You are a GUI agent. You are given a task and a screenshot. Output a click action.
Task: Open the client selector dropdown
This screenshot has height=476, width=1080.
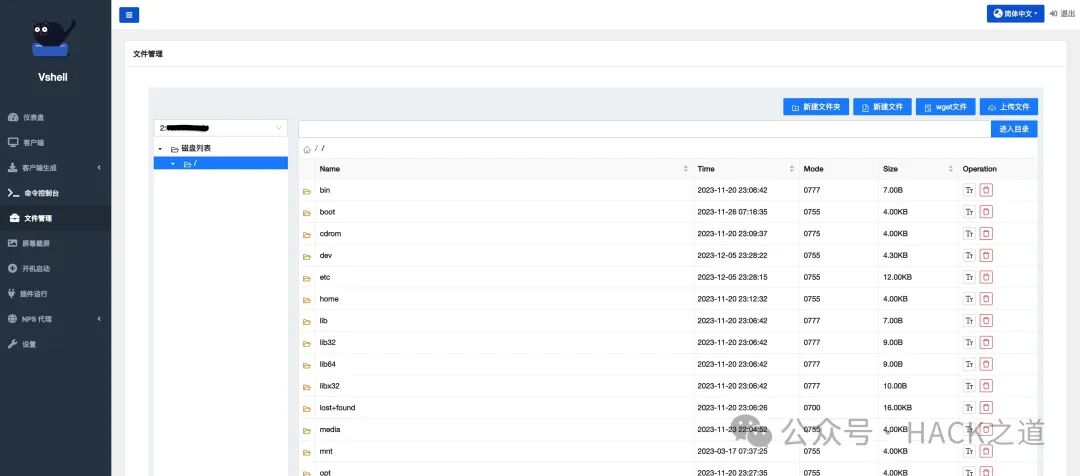[220, 127]
